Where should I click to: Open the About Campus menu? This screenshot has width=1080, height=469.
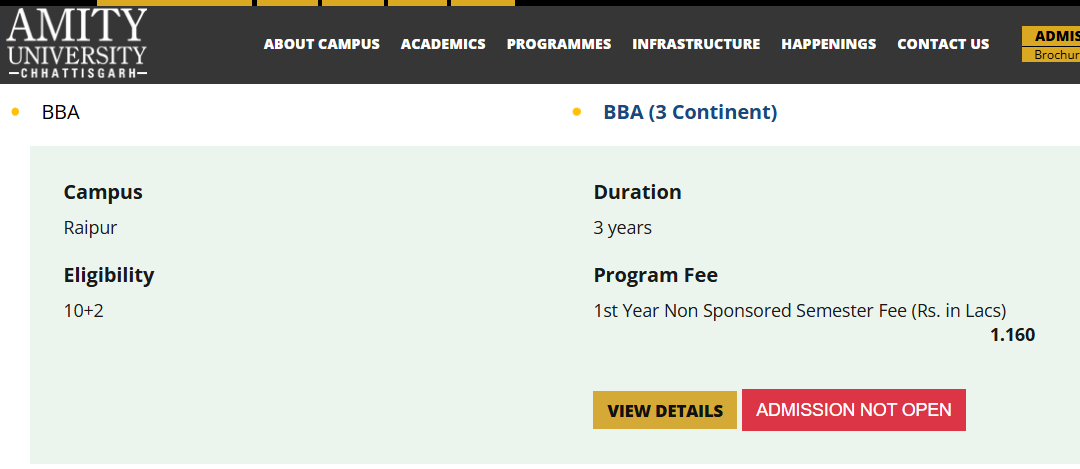[322, 44]
